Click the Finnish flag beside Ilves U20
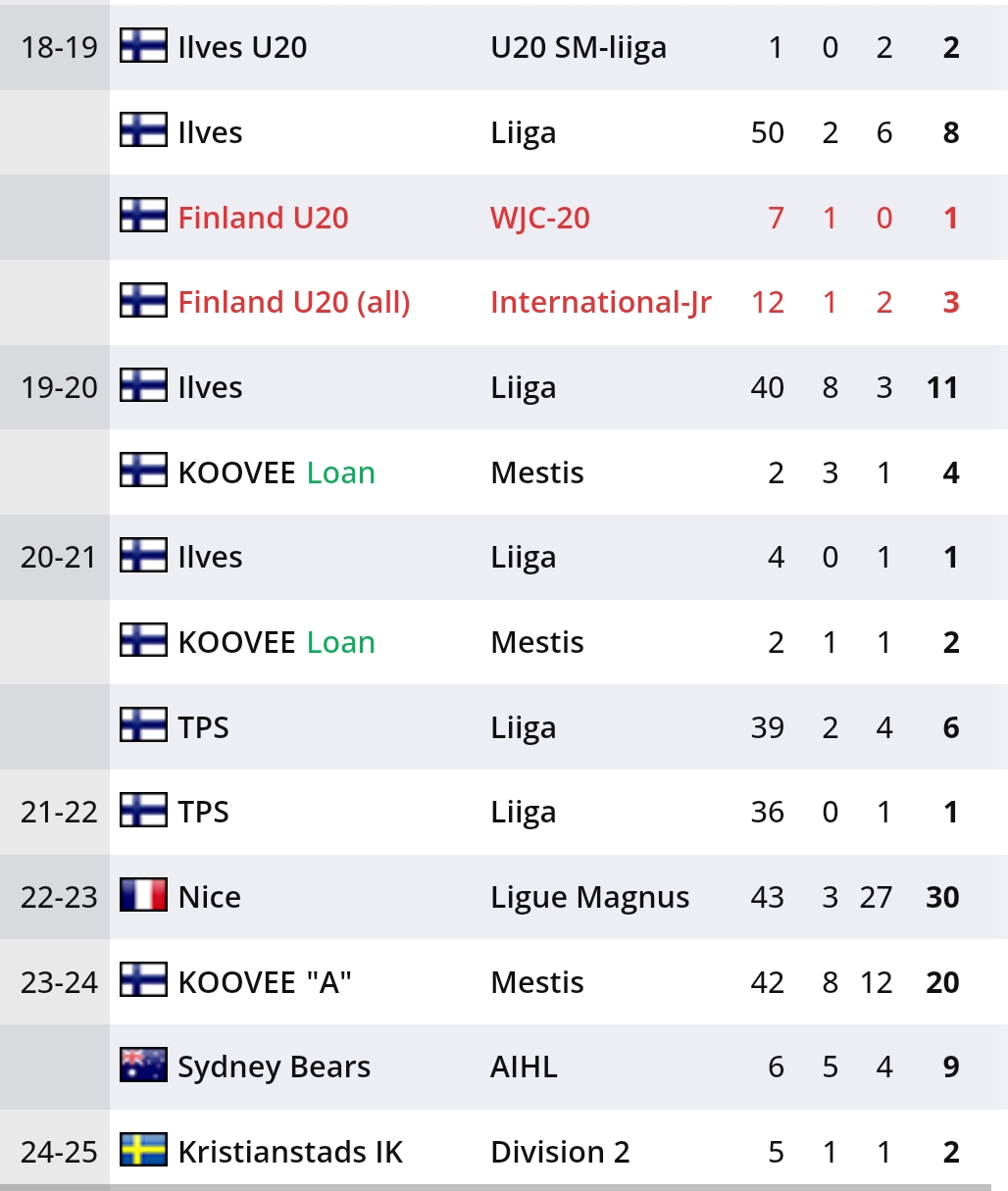This screenshot has height=1191, width=1008. click(143, 46)
